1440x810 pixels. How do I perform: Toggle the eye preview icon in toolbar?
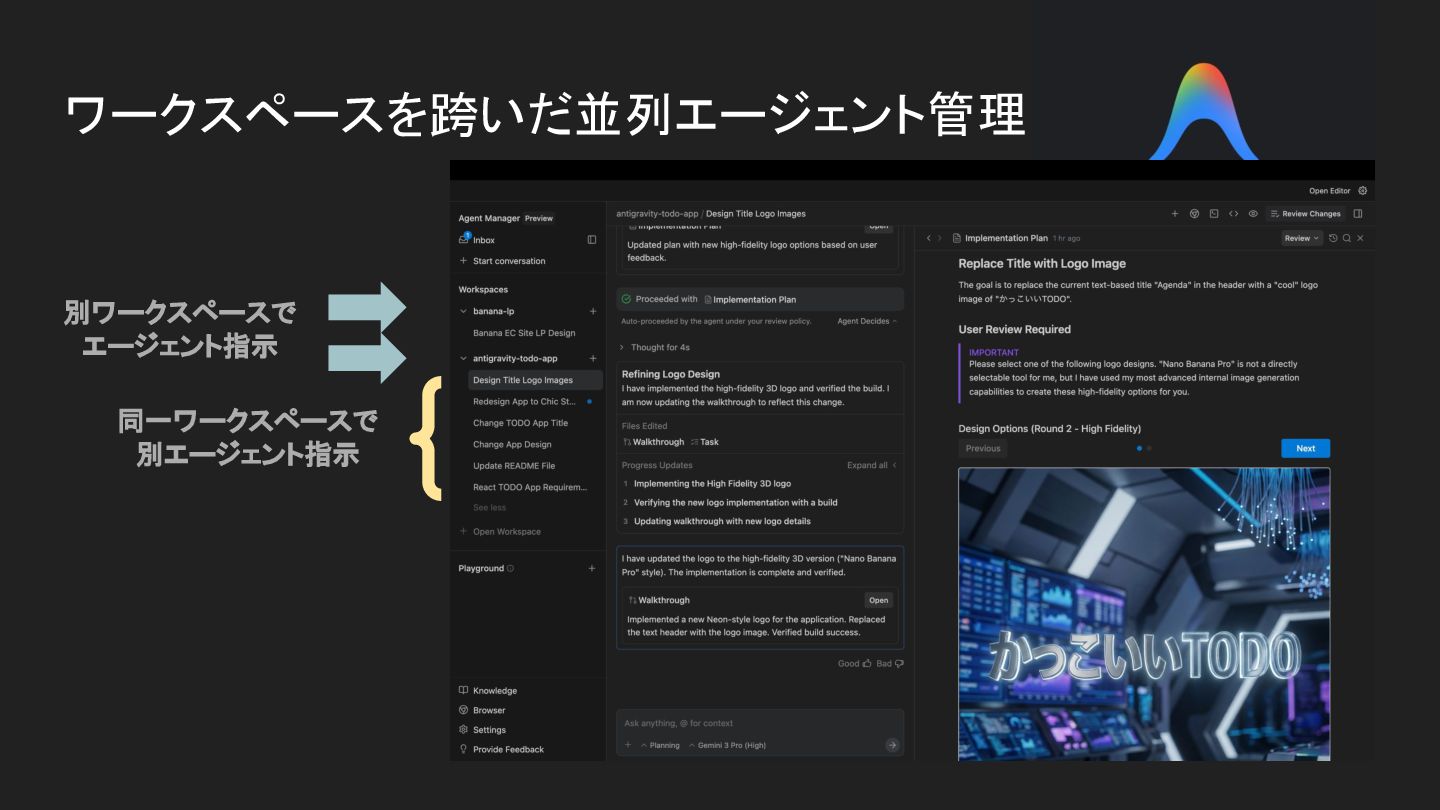tap(1253, 213)
